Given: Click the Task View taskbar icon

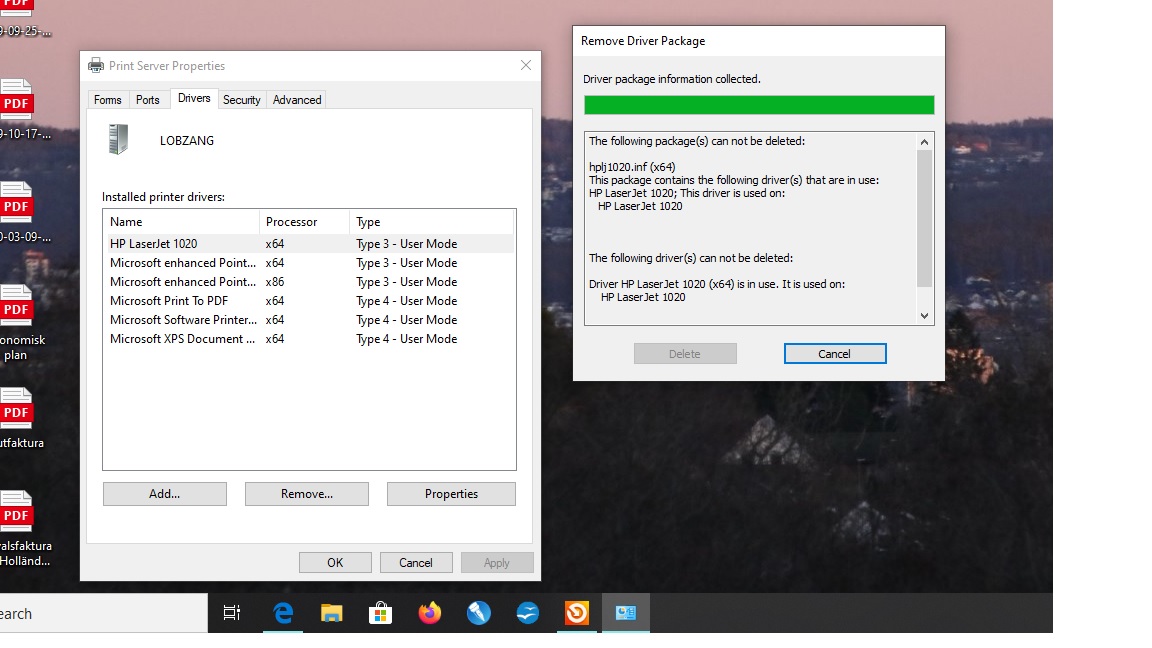Looking at the screenshot, I should pos(232,613).
